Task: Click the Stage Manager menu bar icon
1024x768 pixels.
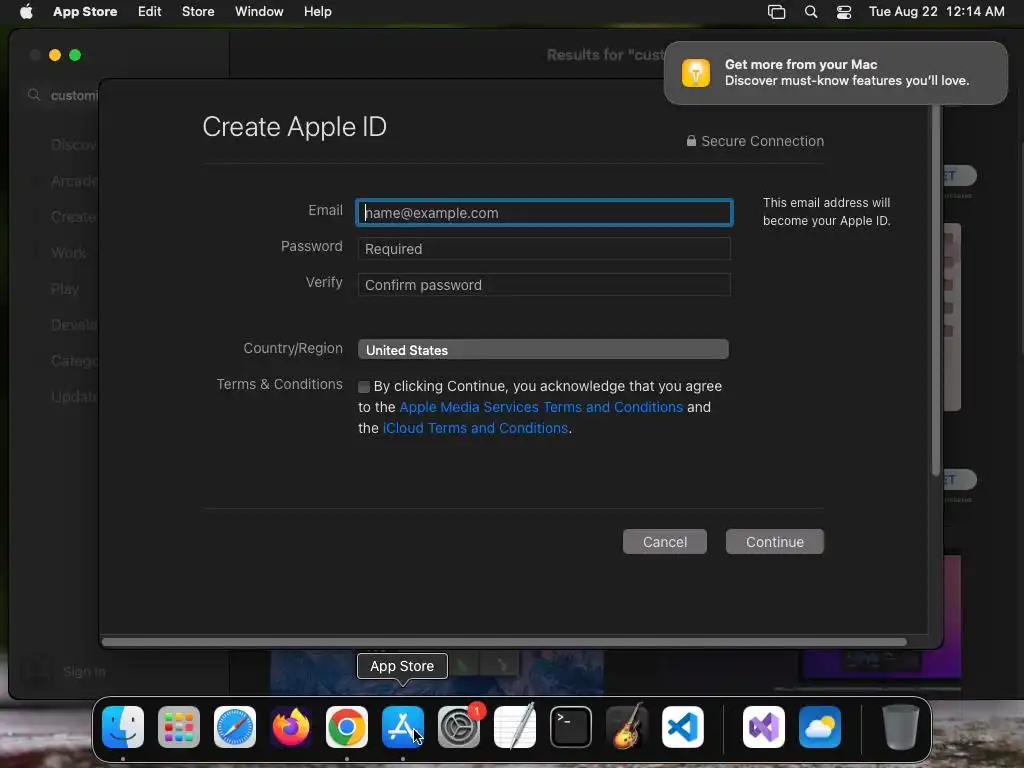Action: (776, 12)
